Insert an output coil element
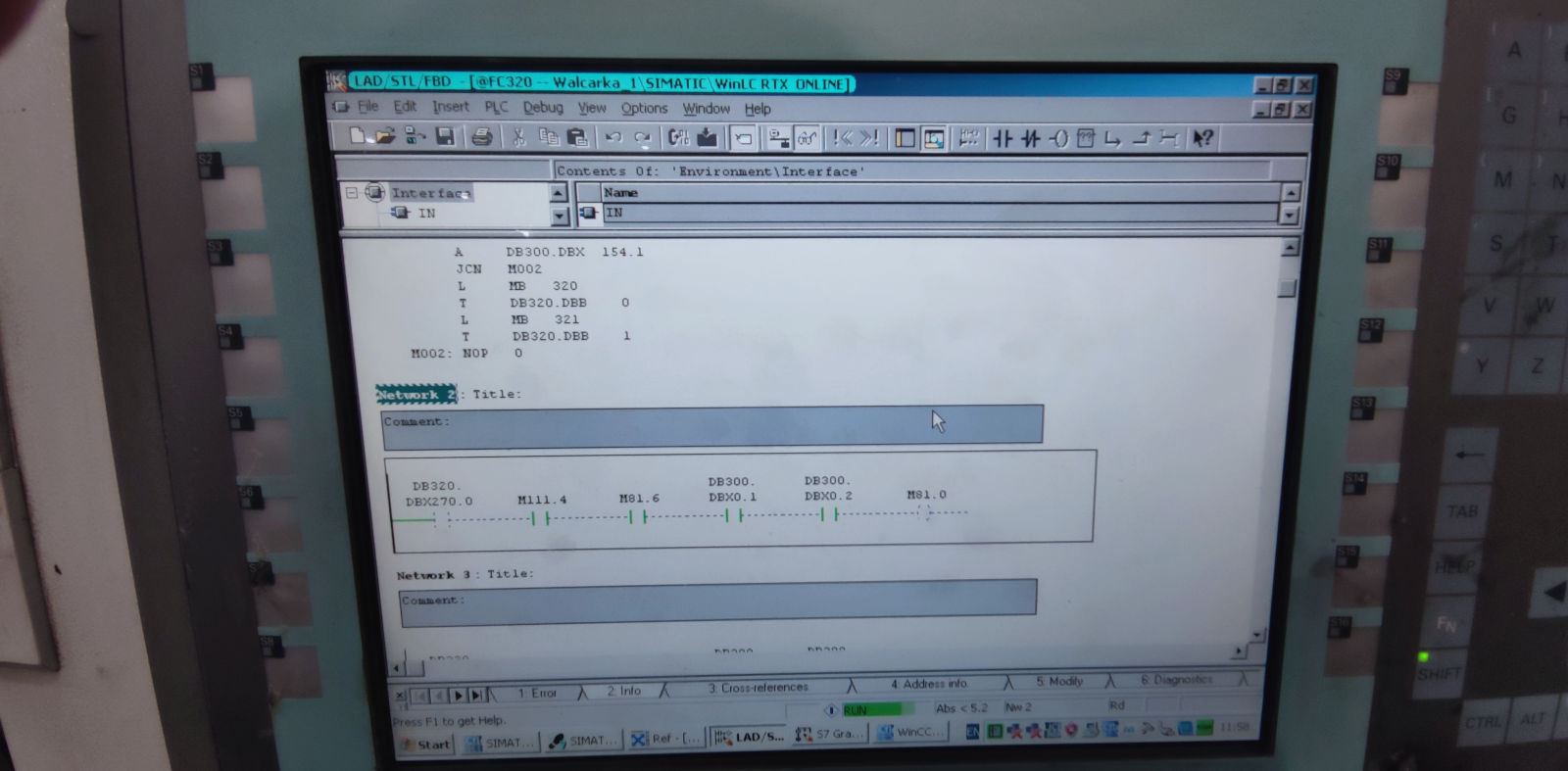The width and height of the screenshot is (1568, 771). pyautogui.click(x=1058, y=138)
